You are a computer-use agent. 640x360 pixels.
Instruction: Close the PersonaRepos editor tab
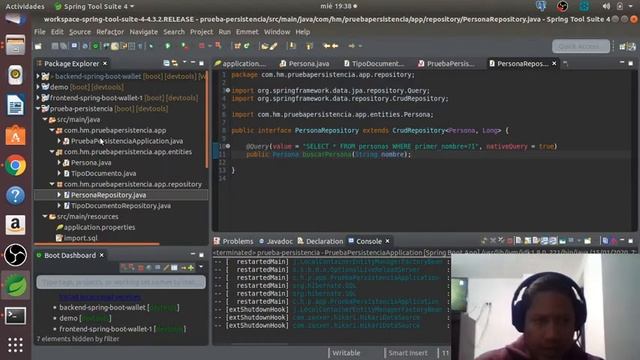[x=554, y=63]
